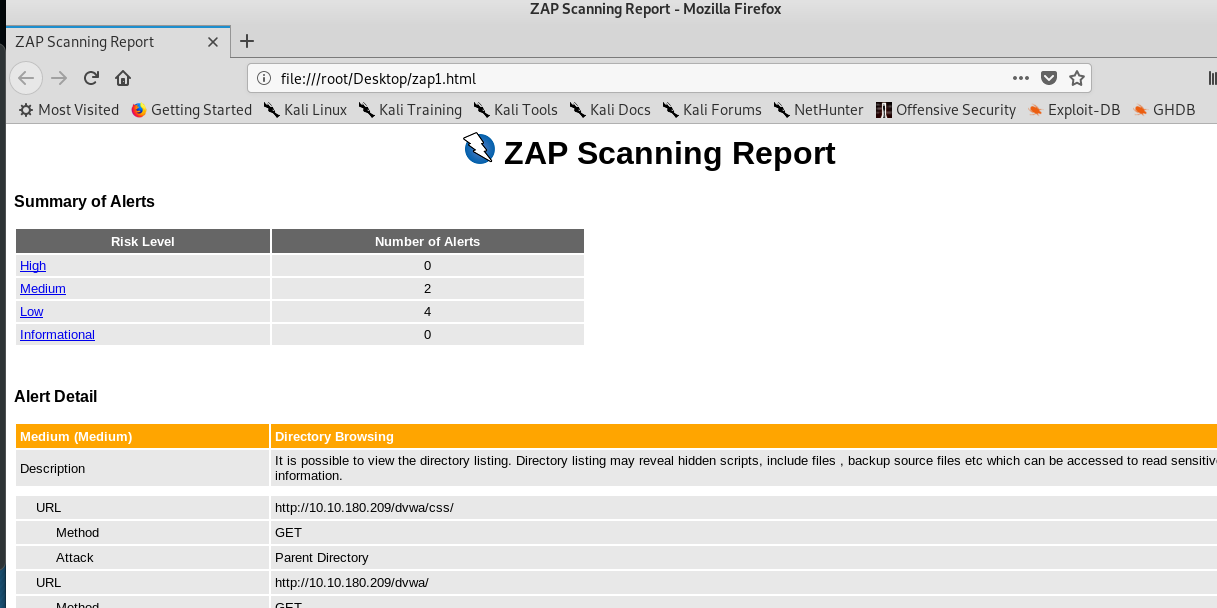Click the 'Medium (Medium)' orange alert cell
1217x608 pixels.
click(x=143, y=436)
